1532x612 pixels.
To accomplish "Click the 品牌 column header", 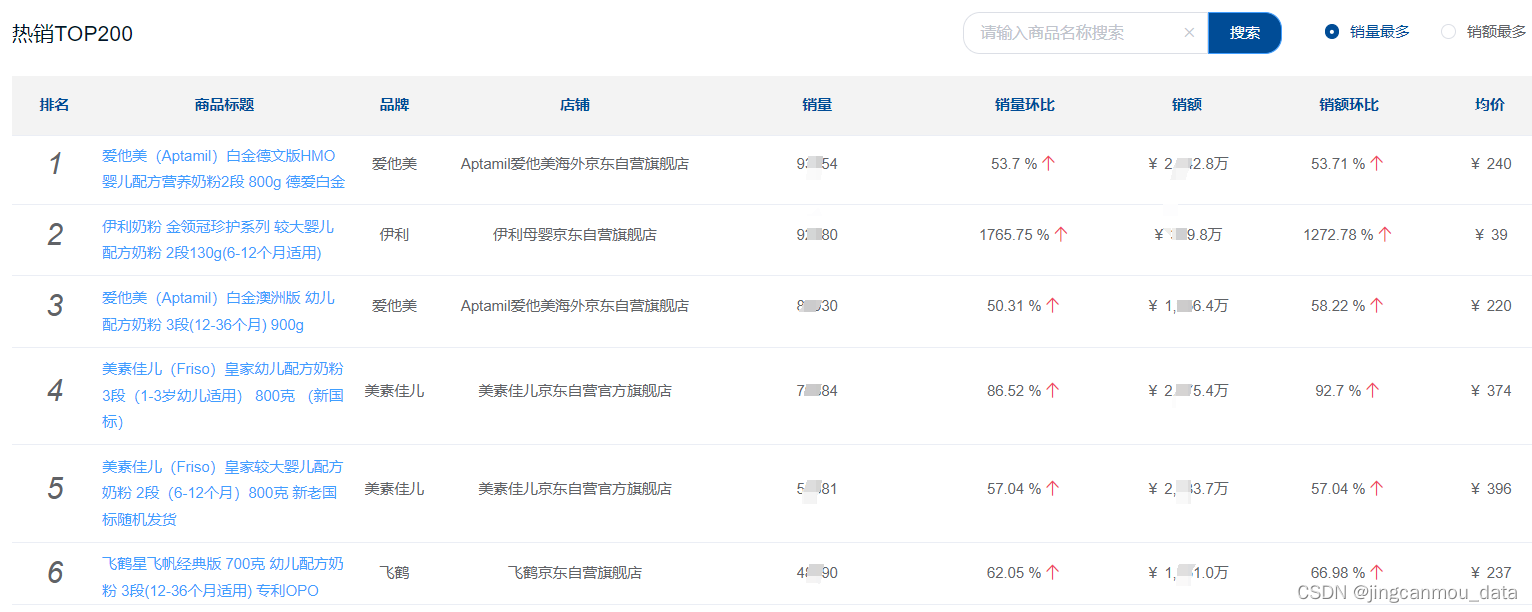I will coord(394,105).
